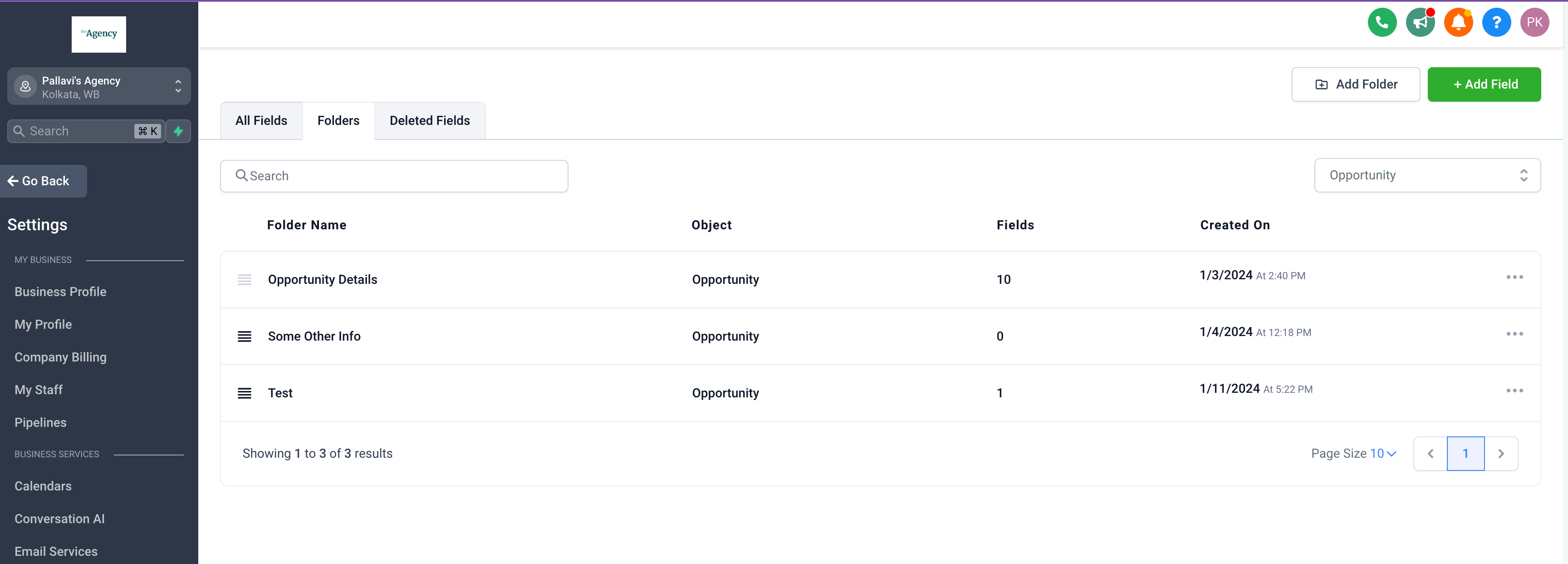The image size is (1568, 564).
Task: Open three-dot menu for Opportunity Details
Action: 1514,277
